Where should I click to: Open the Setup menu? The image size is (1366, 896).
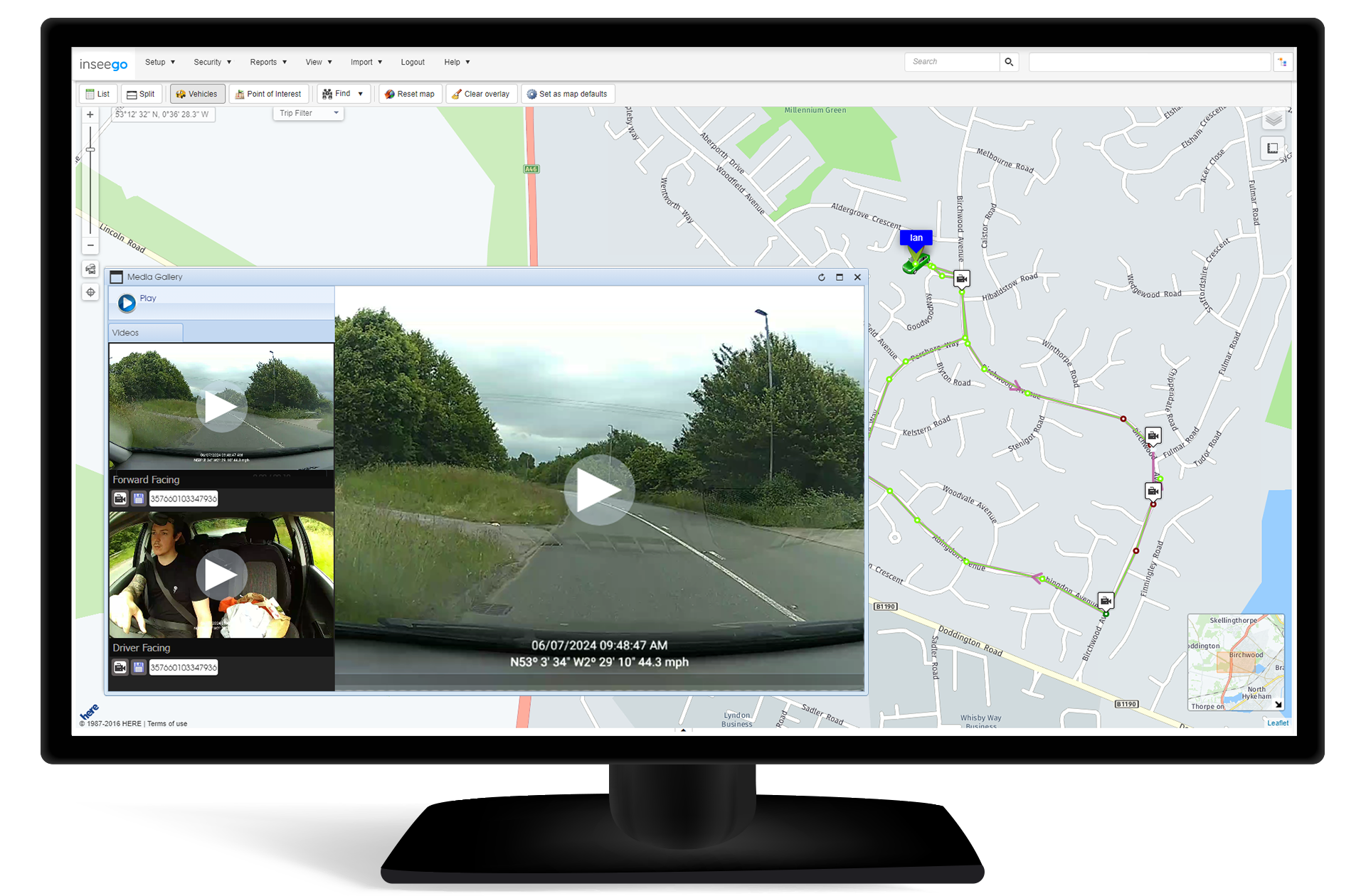tap(159, 62)
